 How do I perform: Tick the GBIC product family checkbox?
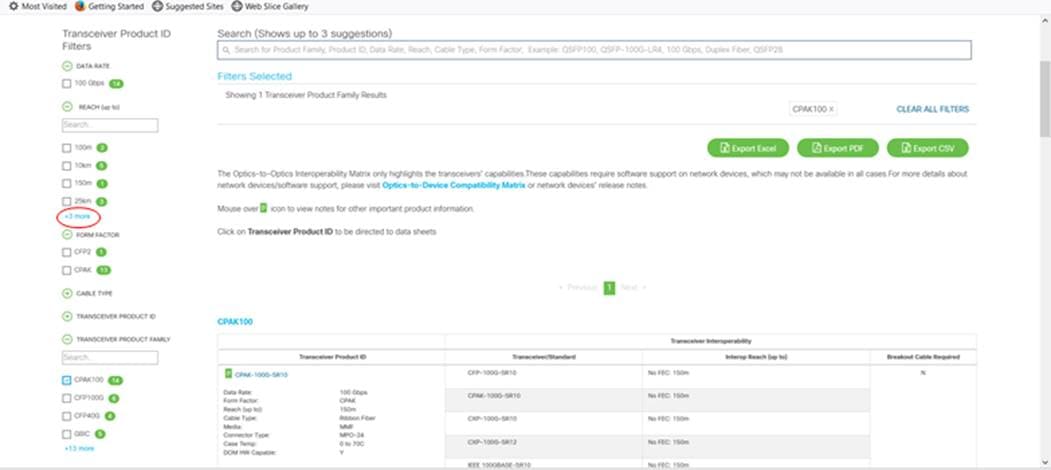pyautogui.click(x=66, y=434)
